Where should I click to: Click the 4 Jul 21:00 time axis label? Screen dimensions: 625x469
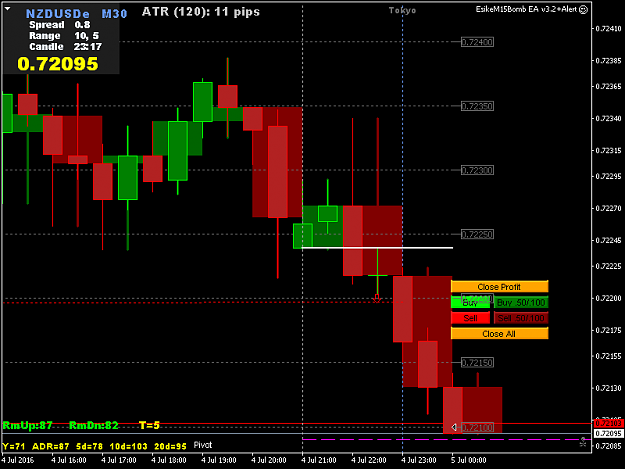point(319,460)
